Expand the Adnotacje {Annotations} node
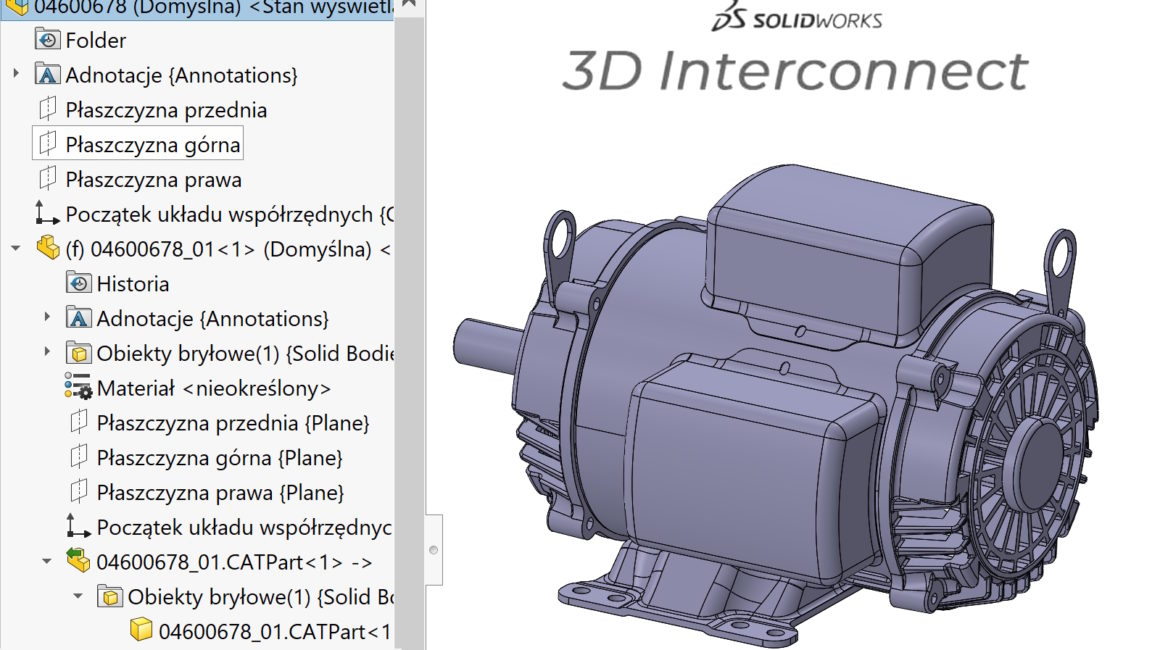The image size is (1160, 650). 16,74
